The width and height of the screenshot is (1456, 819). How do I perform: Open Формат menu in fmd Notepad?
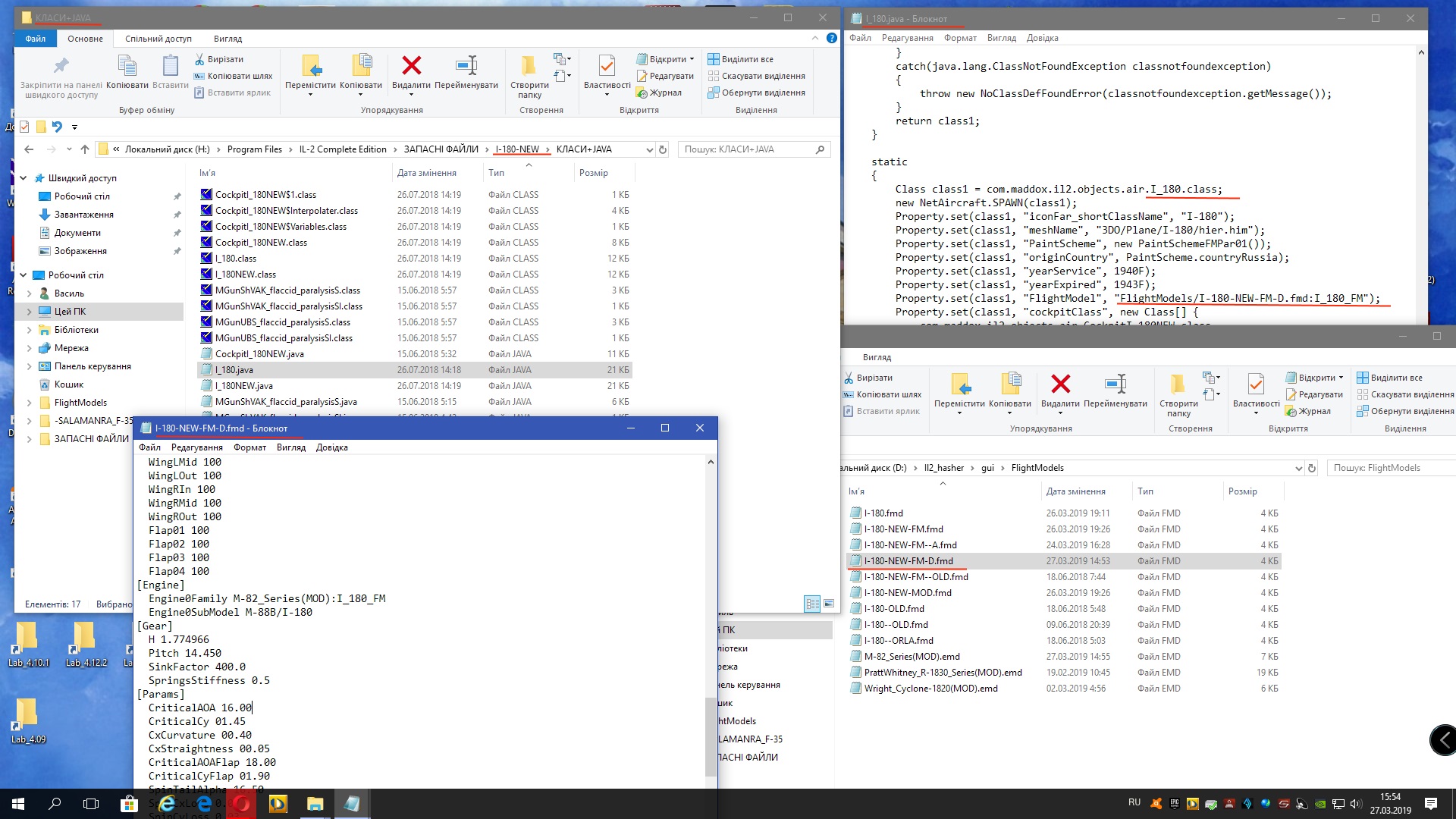249,447
